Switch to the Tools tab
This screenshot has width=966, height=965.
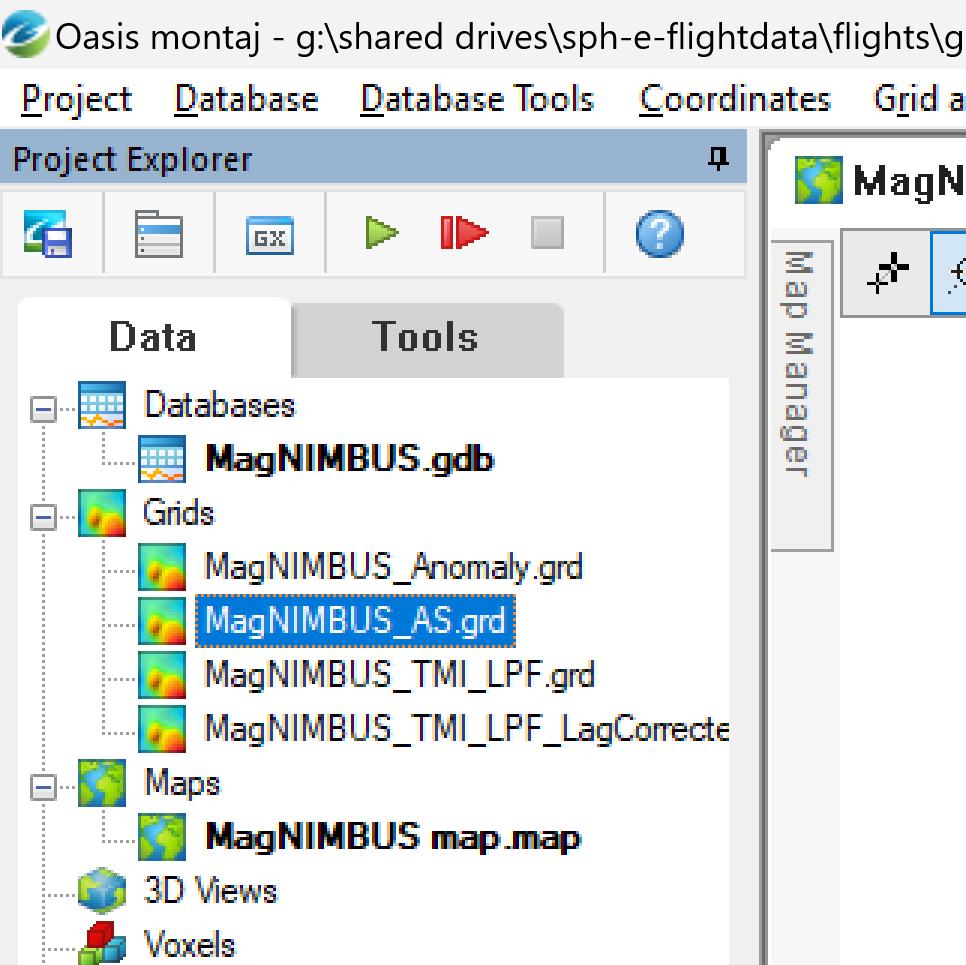(425, 337)
